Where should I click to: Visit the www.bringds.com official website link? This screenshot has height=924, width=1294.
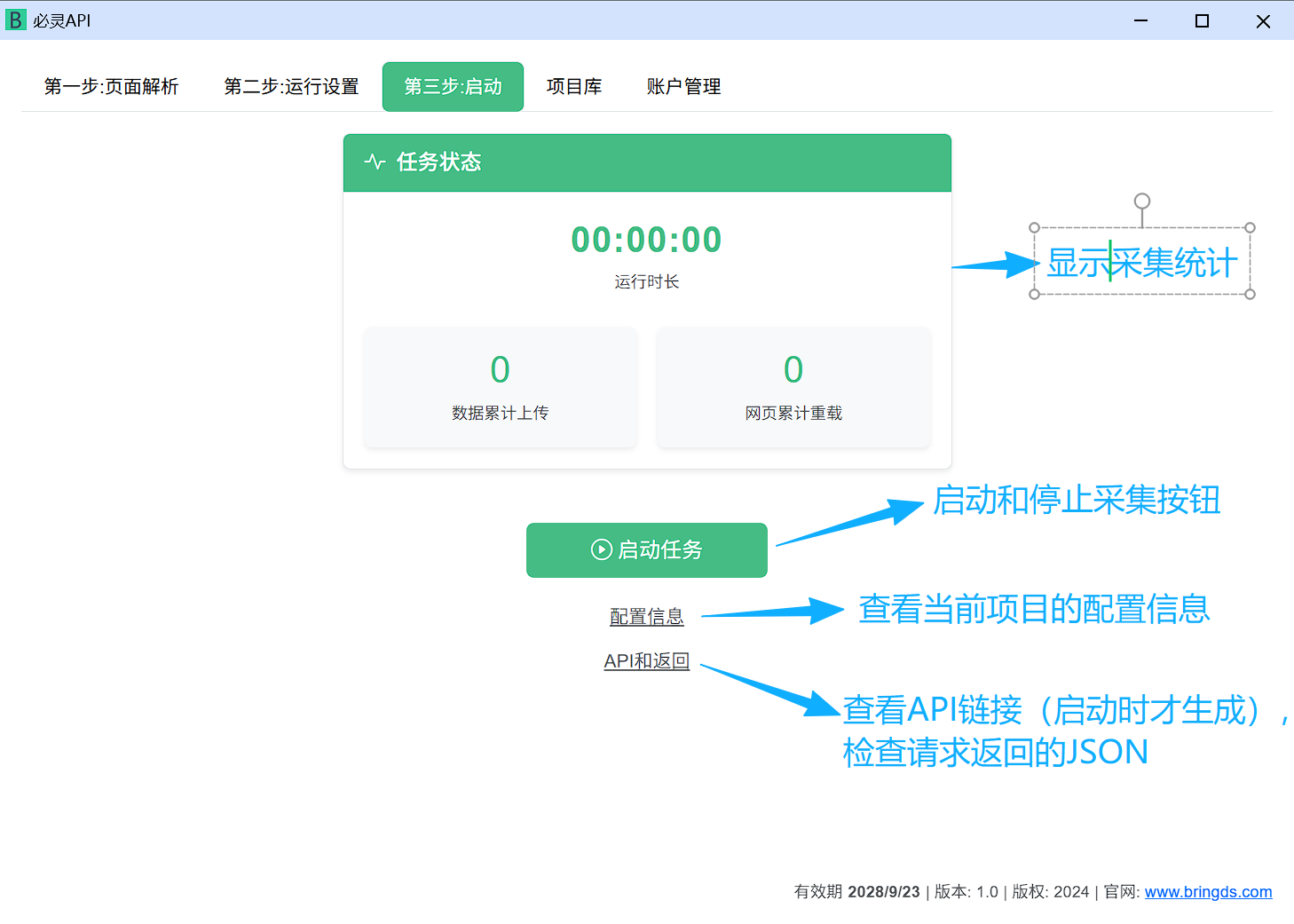click(1209, 892)
